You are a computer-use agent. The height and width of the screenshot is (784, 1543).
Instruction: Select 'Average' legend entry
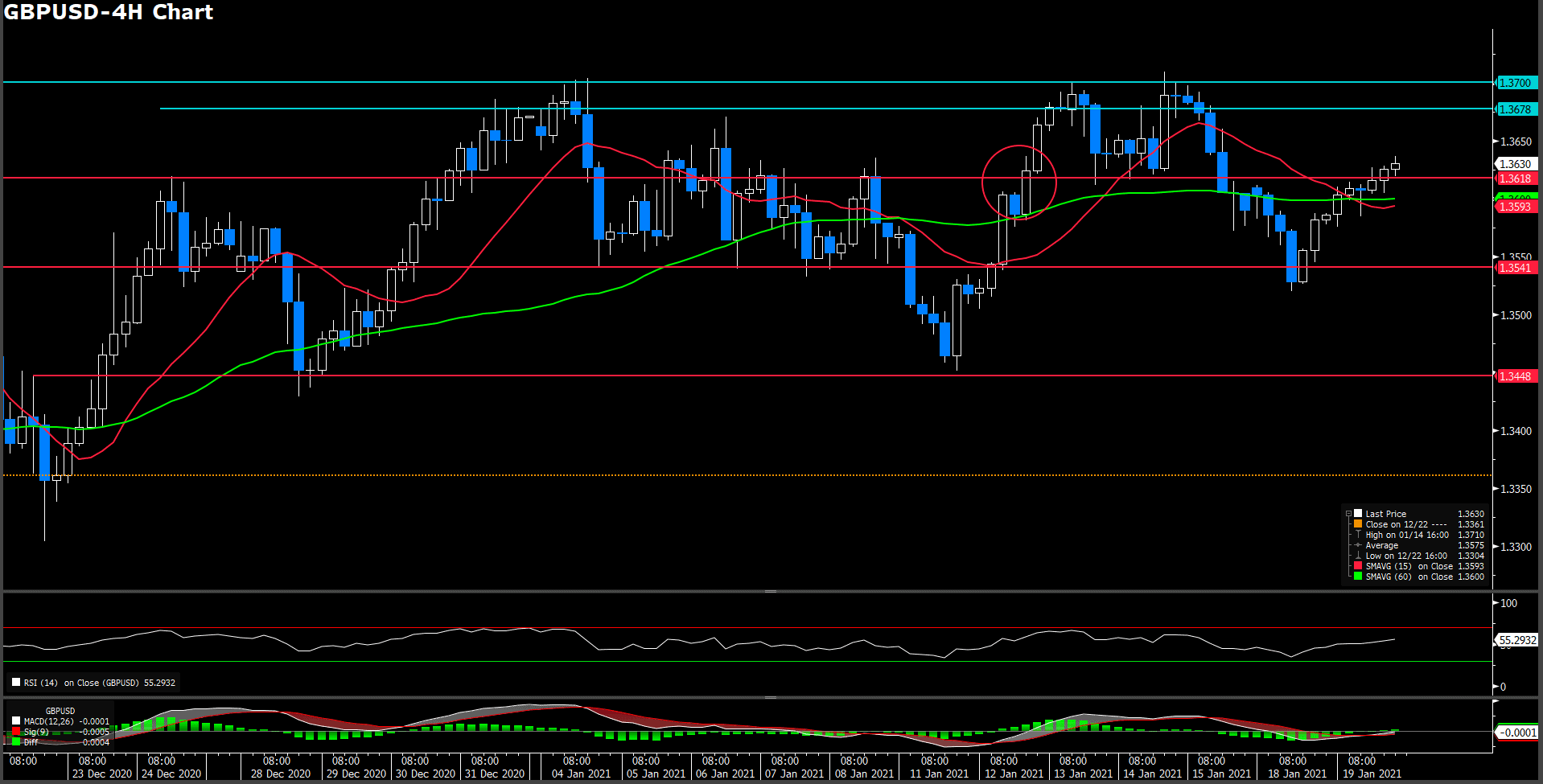pos(1381,545)
